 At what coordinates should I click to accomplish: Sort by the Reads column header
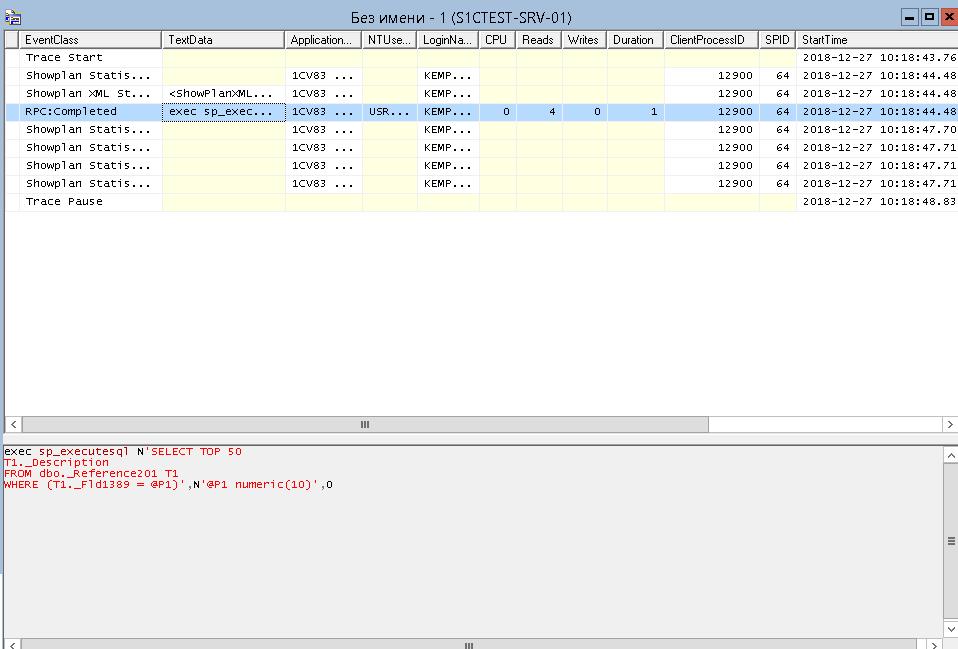(537, 39)
